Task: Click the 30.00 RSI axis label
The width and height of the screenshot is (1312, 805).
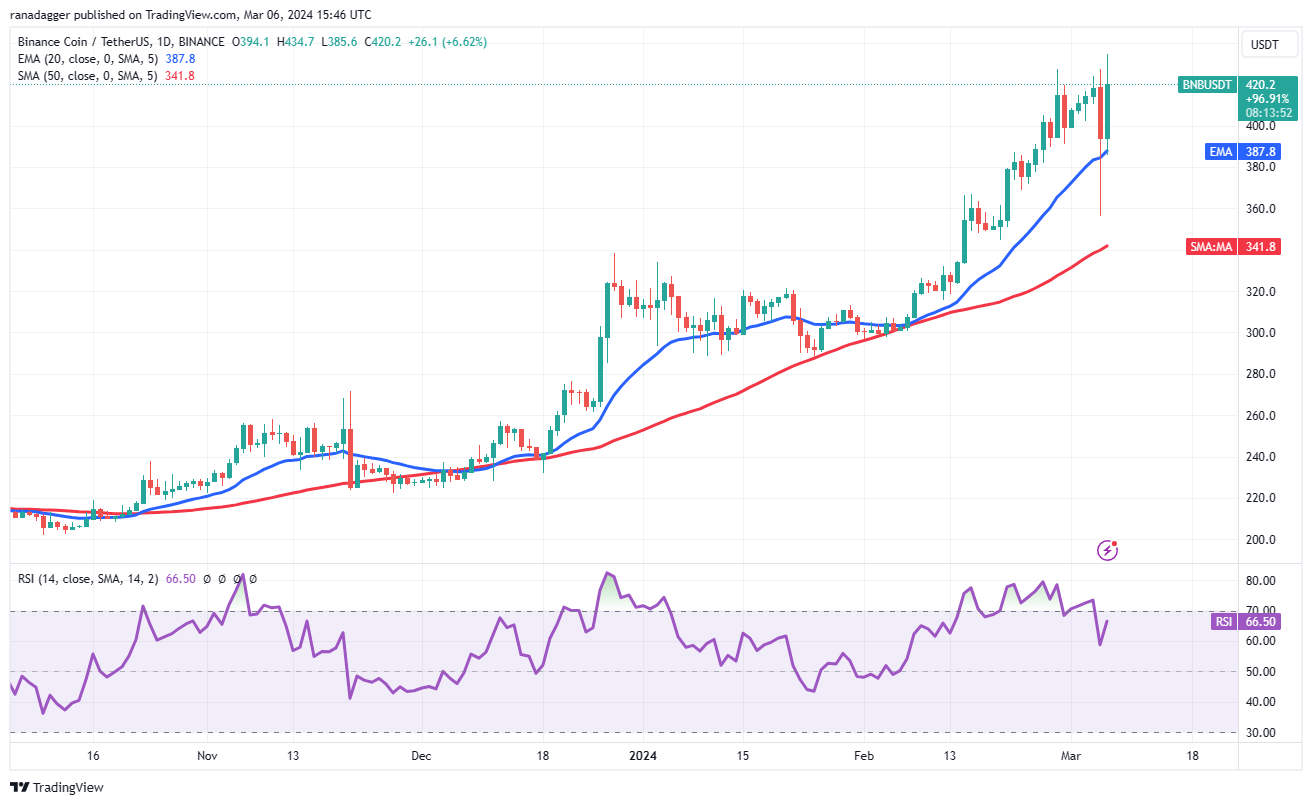Action: point(1260,733)
